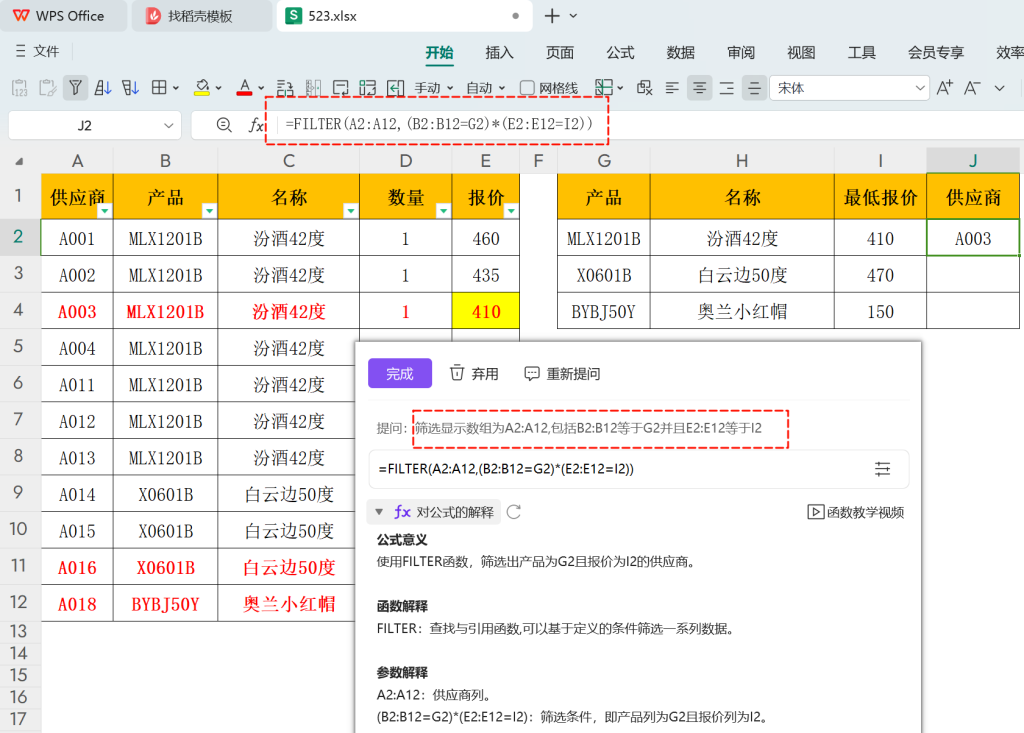Align text left
This screenshot has width=1024, height=733.
coord(672,88)
